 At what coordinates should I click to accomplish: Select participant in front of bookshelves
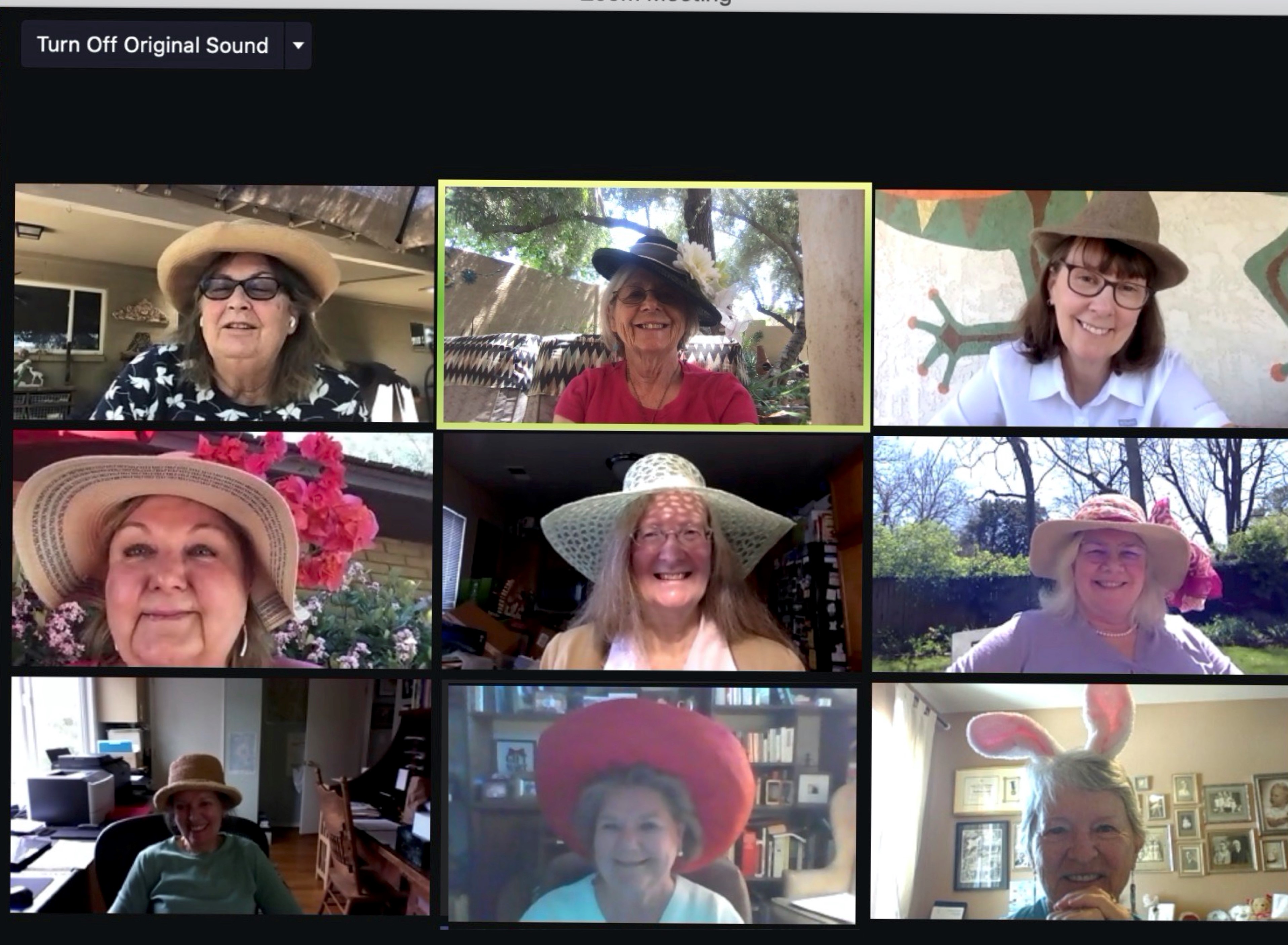click(x=652, y=804)
